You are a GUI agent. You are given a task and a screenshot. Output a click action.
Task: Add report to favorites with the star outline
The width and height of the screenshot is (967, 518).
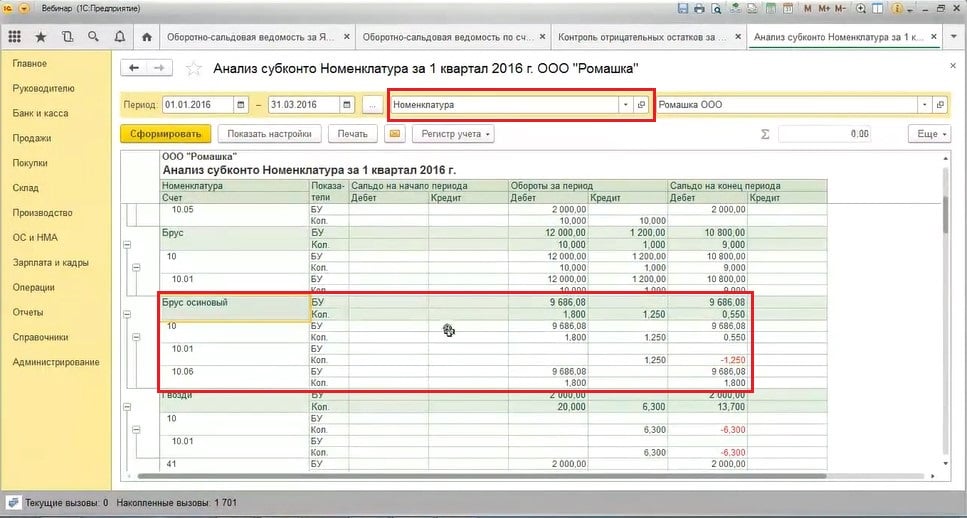click(194, 68)
